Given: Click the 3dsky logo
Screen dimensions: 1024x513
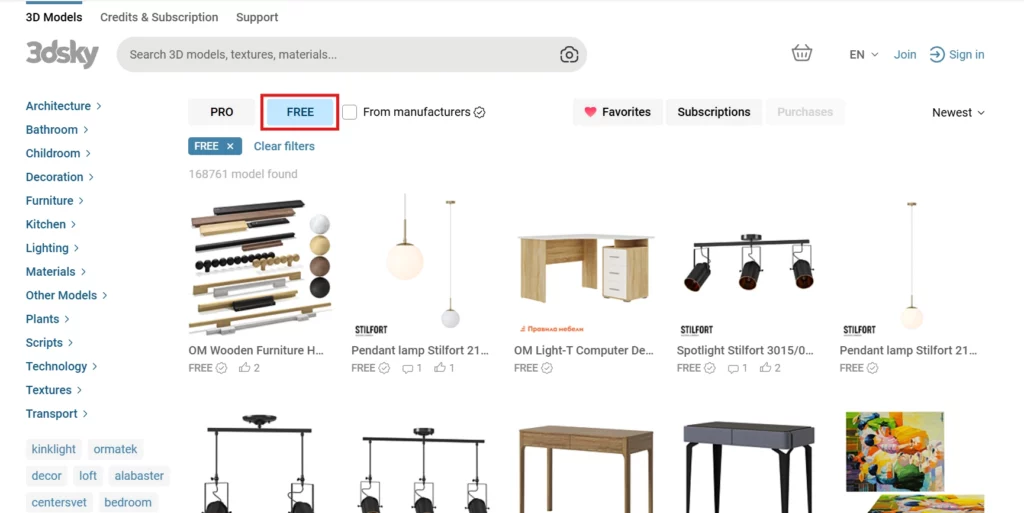Looking at the screenshot, I should click(x=62, y=54).
